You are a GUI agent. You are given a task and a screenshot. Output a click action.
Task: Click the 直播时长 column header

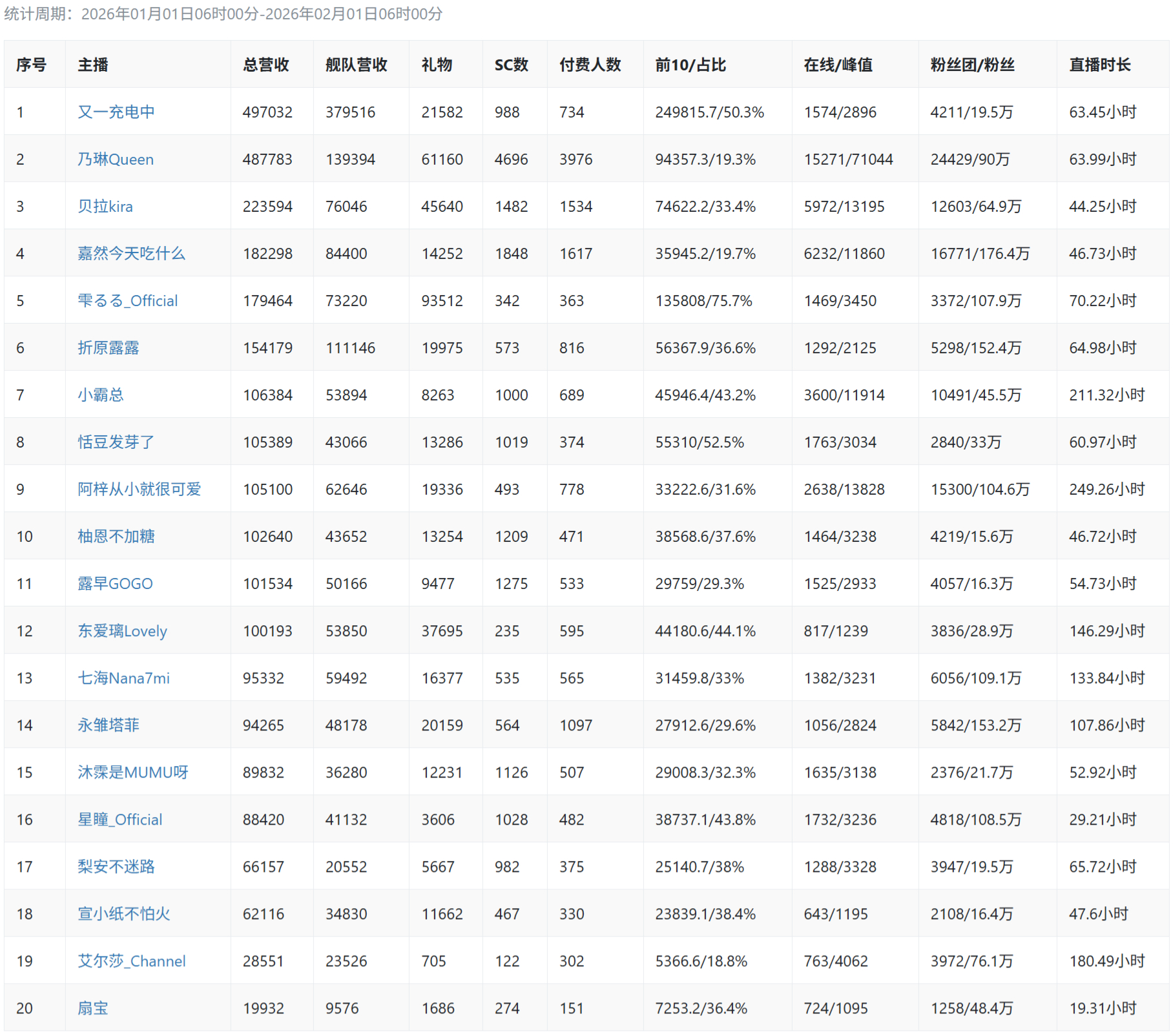[x=1099, y=65]
